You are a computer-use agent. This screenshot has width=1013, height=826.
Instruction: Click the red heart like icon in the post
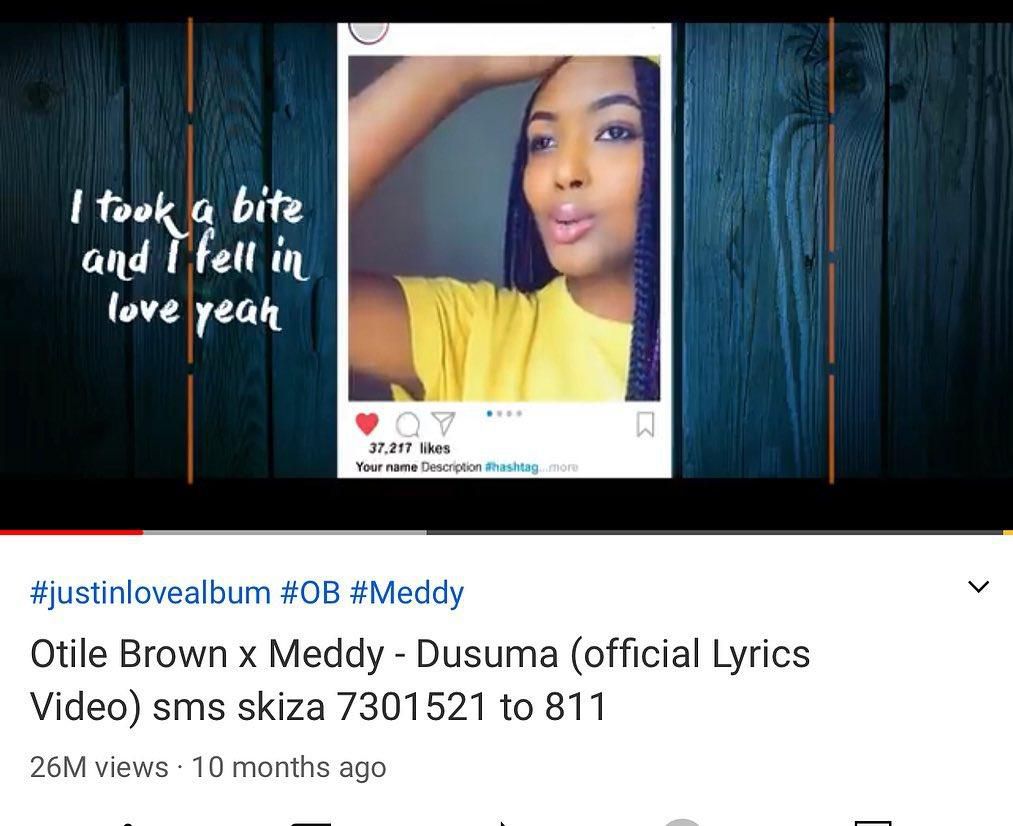pyautogui.click(x=367, y=424)
